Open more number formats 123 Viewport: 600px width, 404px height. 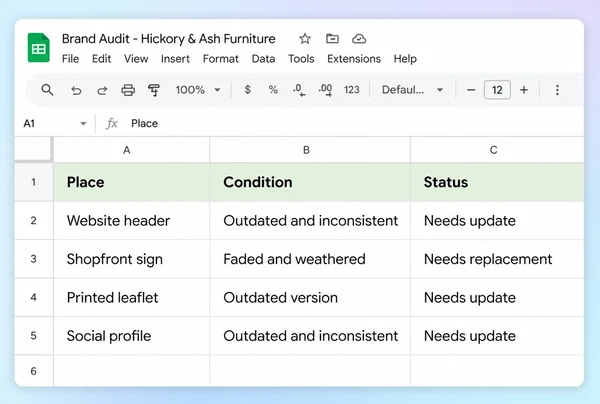tap(351, 90)
